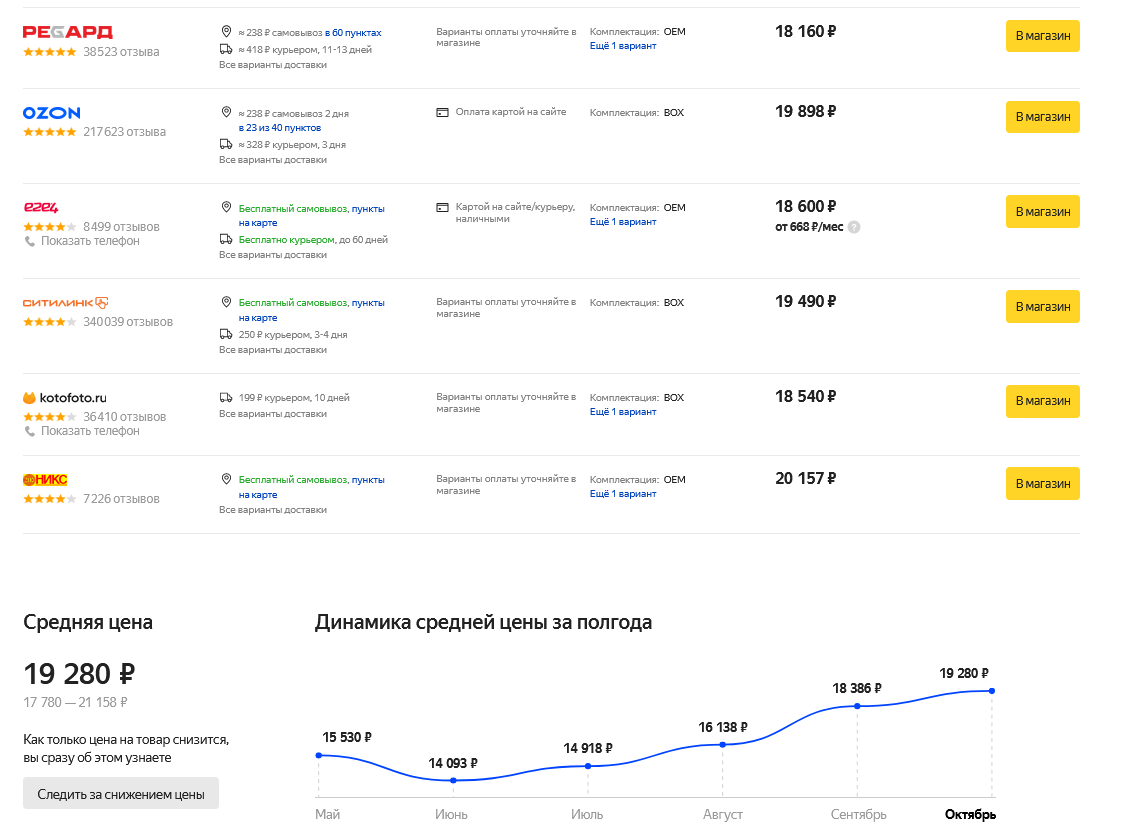Open 'Ещё 1 вариант' in e2e4 row
This screenshot has height=829, width=1125.
click(x=623, y=222)
